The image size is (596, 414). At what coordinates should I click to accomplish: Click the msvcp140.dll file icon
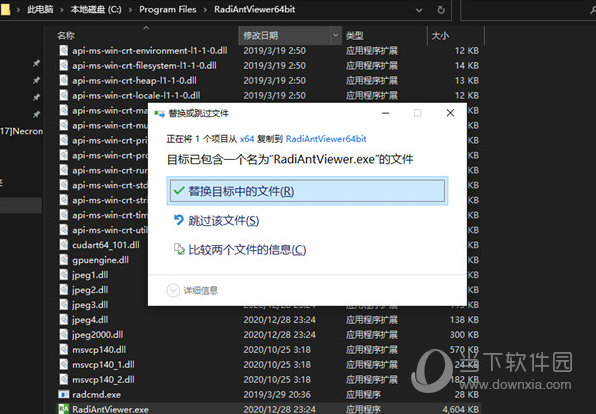[x=63, y=349]
